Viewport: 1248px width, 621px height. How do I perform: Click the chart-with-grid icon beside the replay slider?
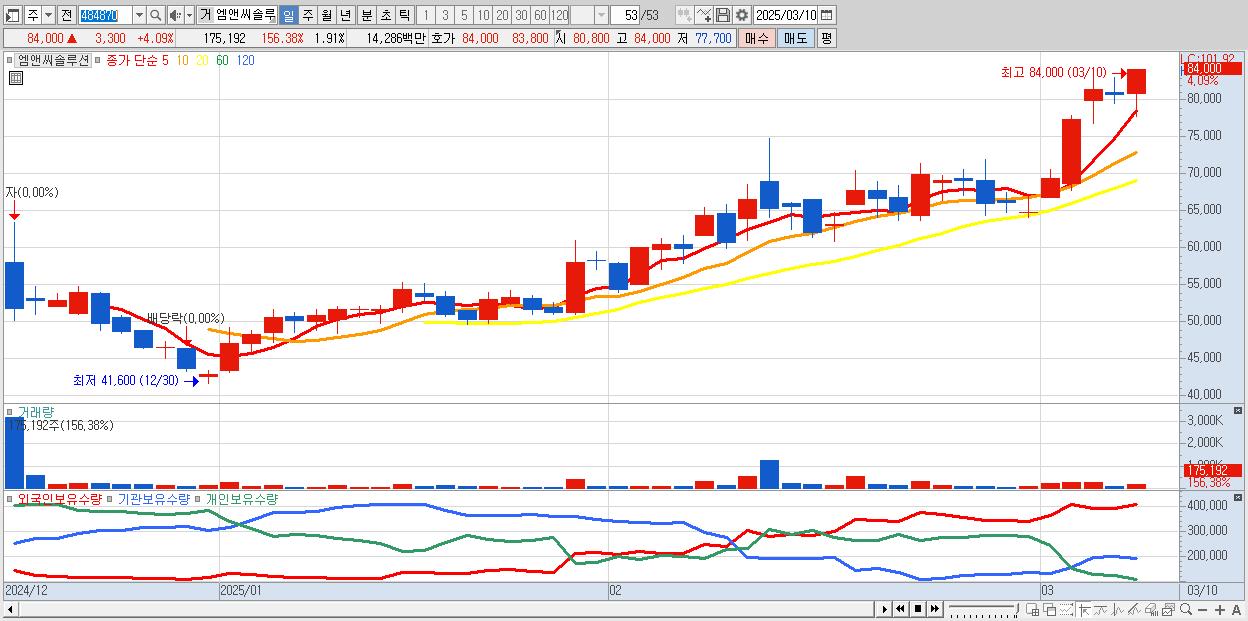1033,609
